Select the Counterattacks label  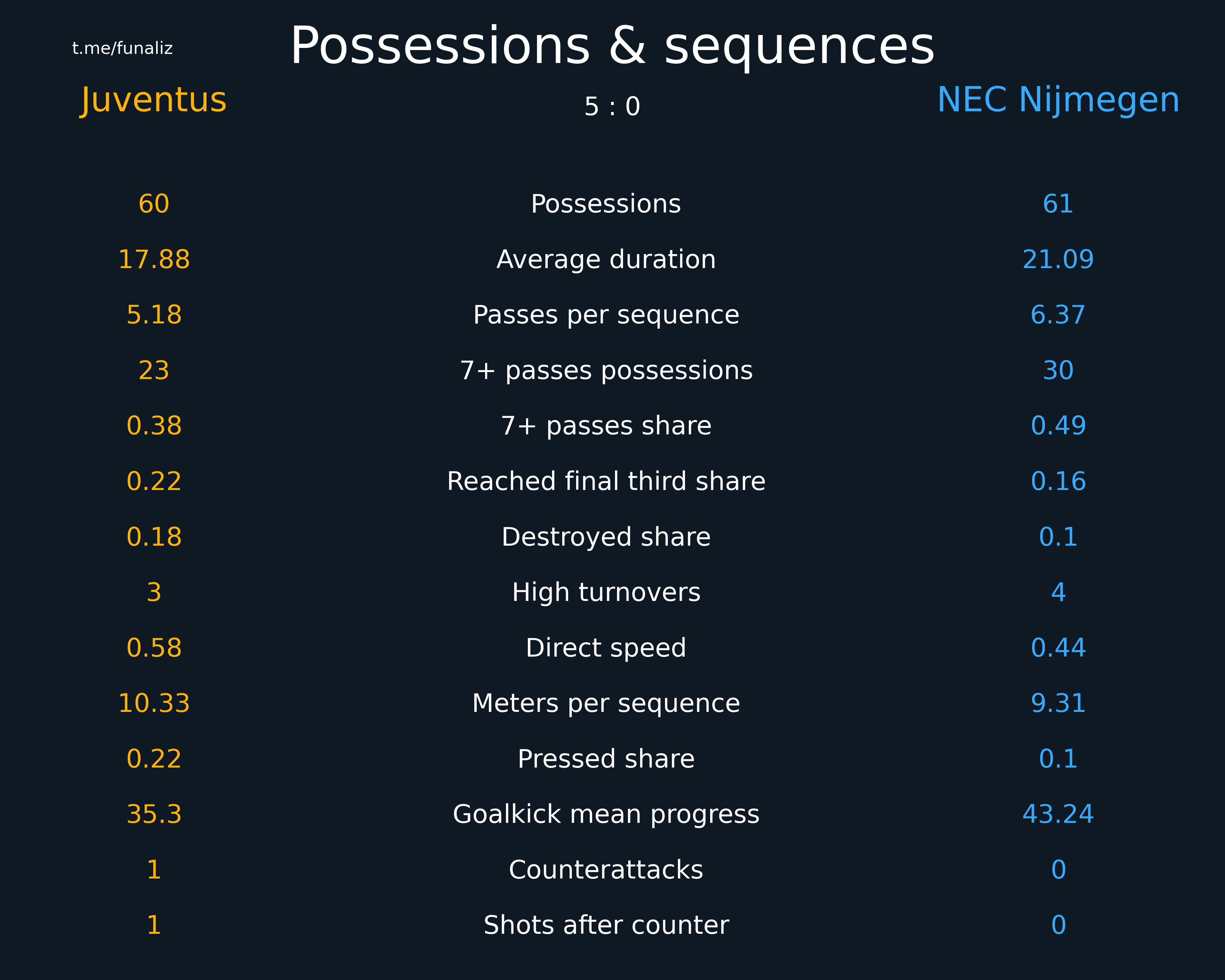[x=606, y=870]
